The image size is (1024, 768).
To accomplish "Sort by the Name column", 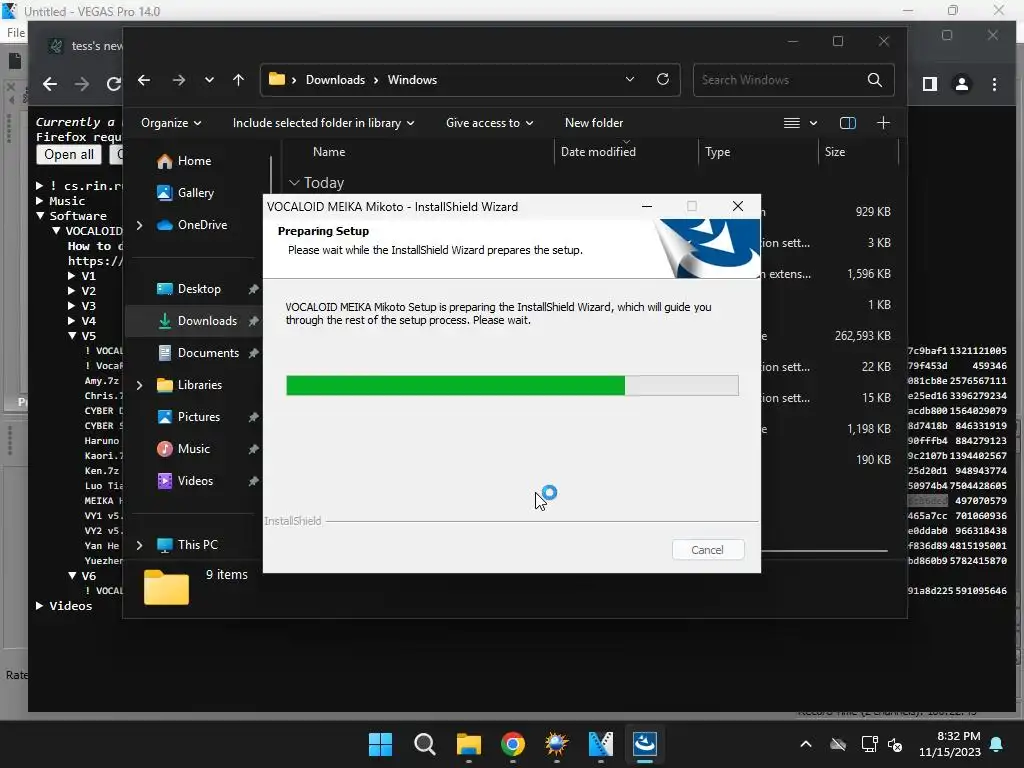I will click(x=328, y=152).
